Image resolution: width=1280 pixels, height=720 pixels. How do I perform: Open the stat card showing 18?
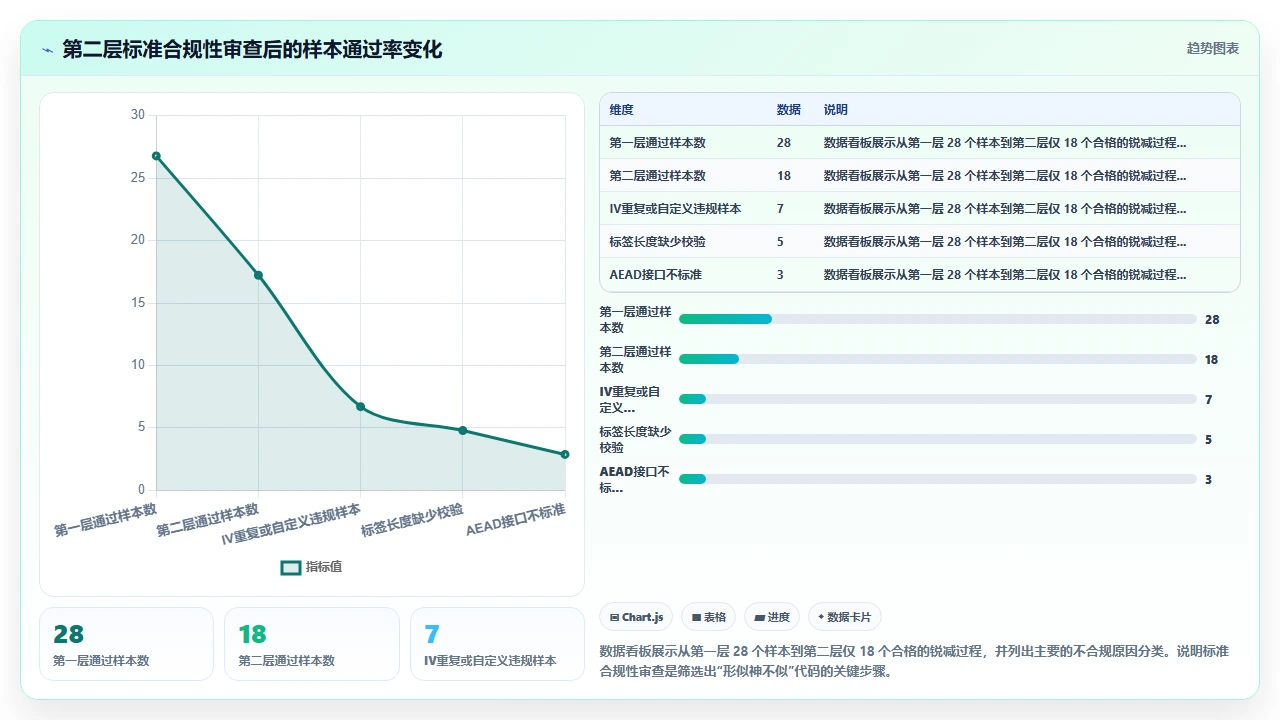312,644
